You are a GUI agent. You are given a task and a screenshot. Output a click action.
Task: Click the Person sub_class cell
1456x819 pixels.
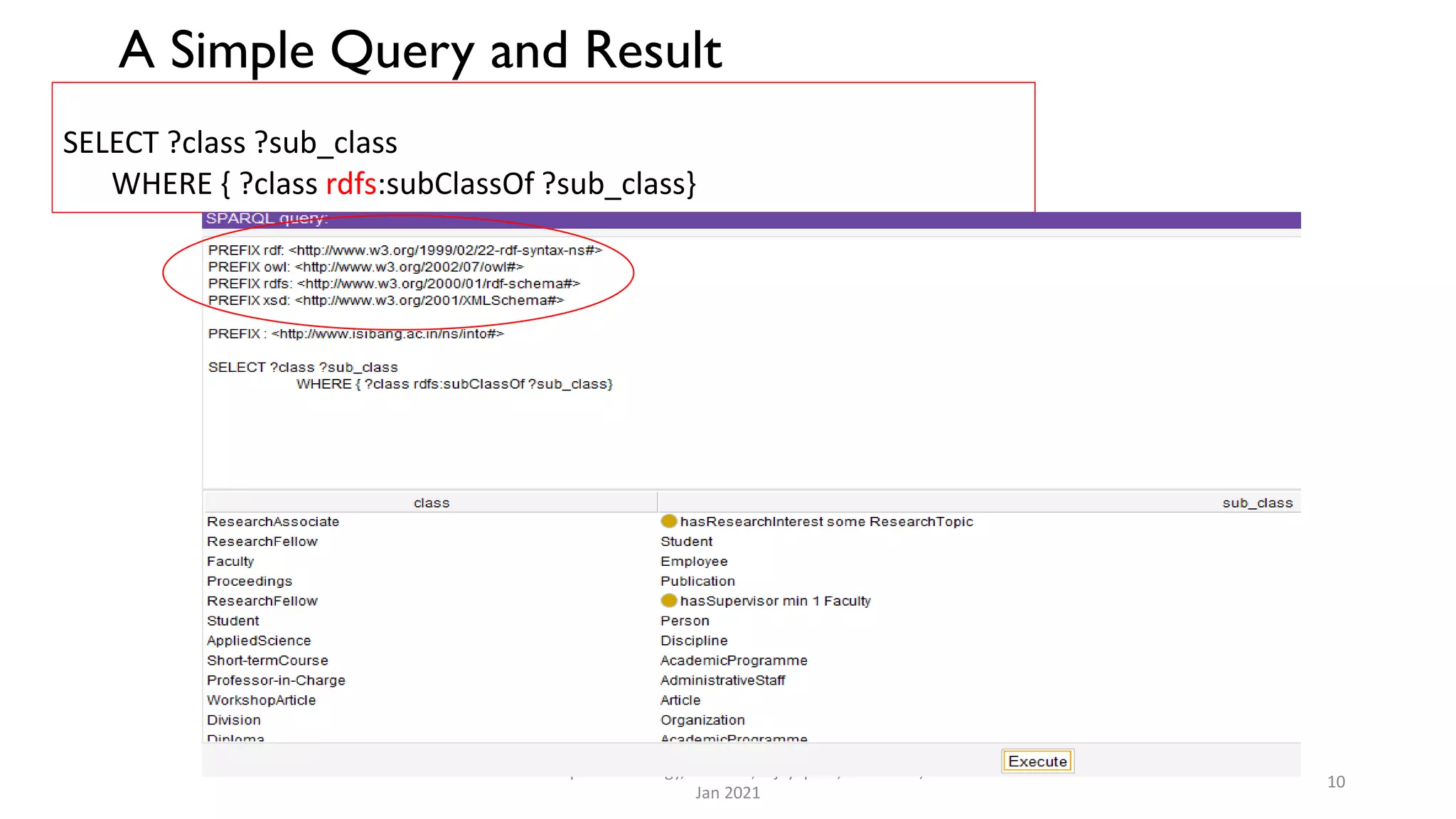(685, 621)
